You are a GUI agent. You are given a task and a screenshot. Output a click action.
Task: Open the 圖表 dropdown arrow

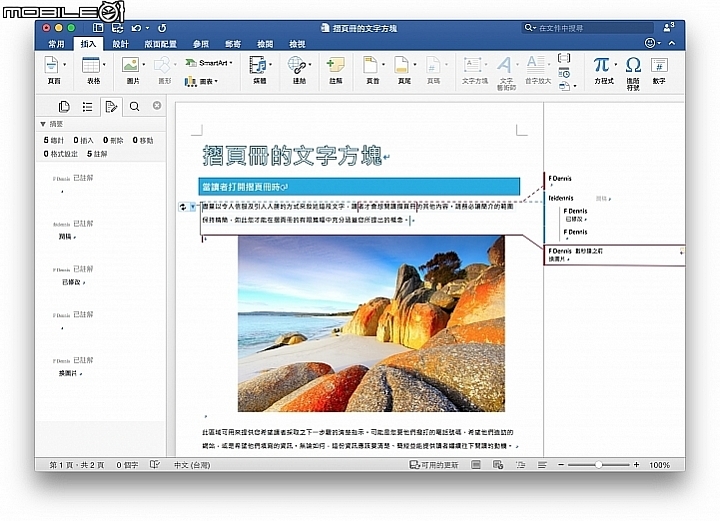point(216,82)
